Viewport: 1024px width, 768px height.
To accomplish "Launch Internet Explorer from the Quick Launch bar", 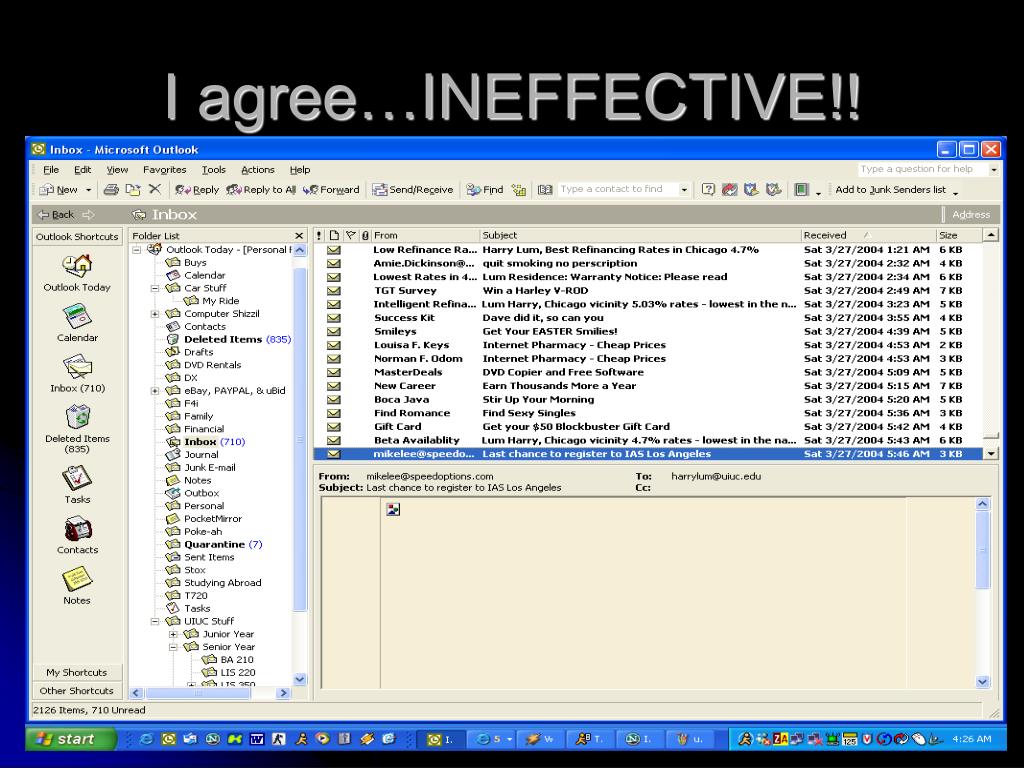I will 146,739.
